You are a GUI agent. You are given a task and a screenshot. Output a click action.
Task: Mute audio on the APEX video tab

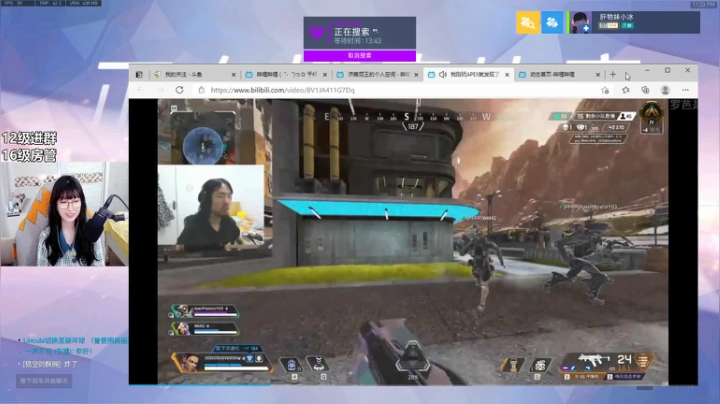point(443,74)
